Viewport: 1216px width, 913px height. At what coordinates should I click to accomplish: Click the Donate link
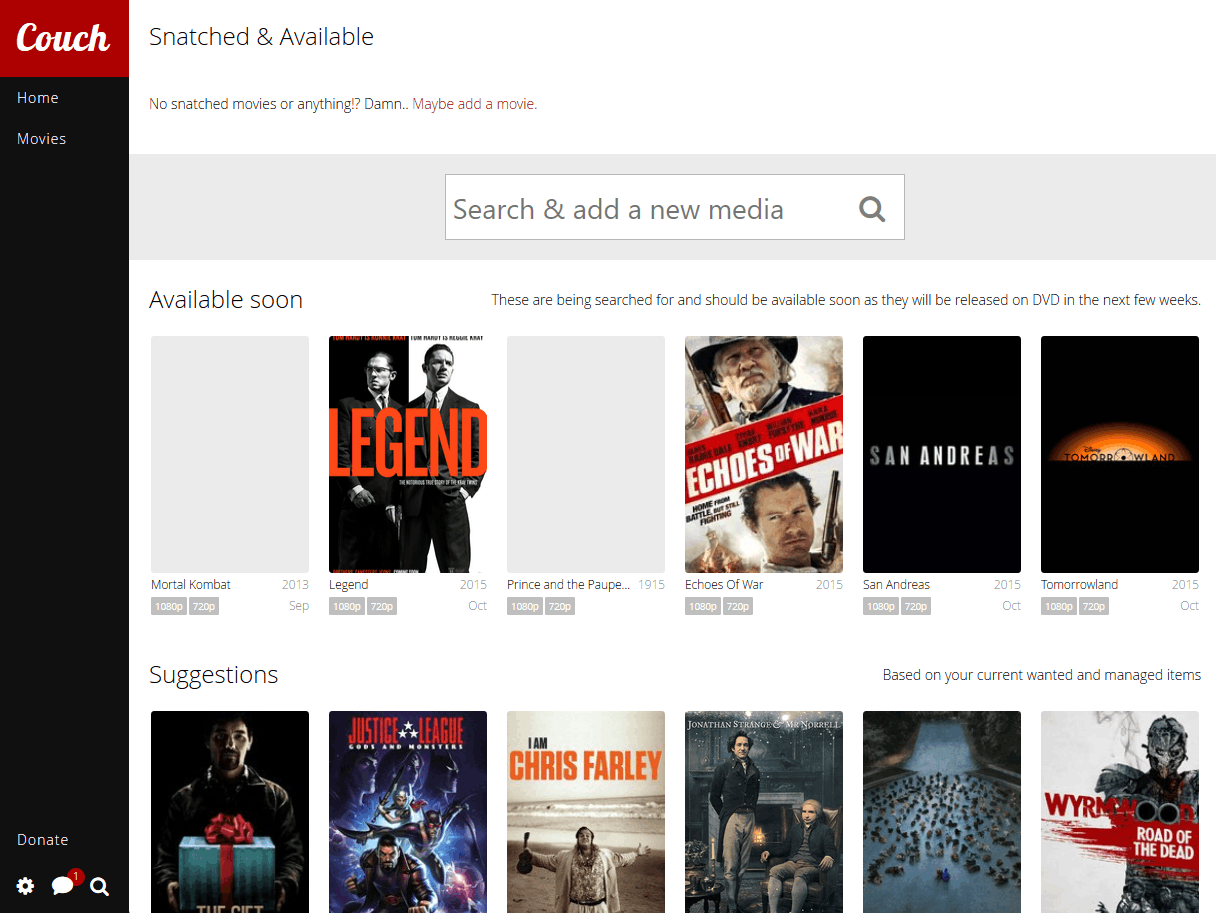tap(43, 840)
